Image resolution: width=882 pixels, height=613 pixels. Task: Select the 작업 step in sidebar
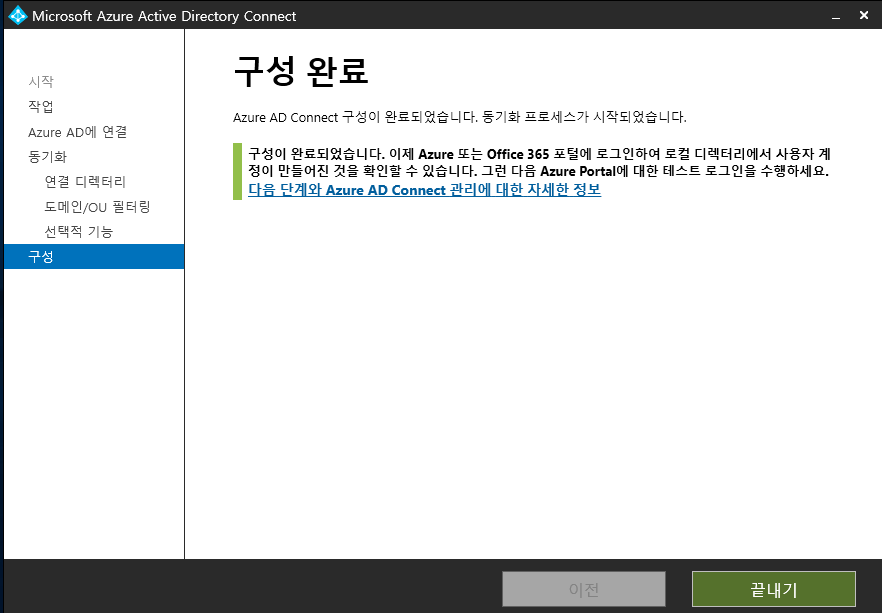point(41,106)
